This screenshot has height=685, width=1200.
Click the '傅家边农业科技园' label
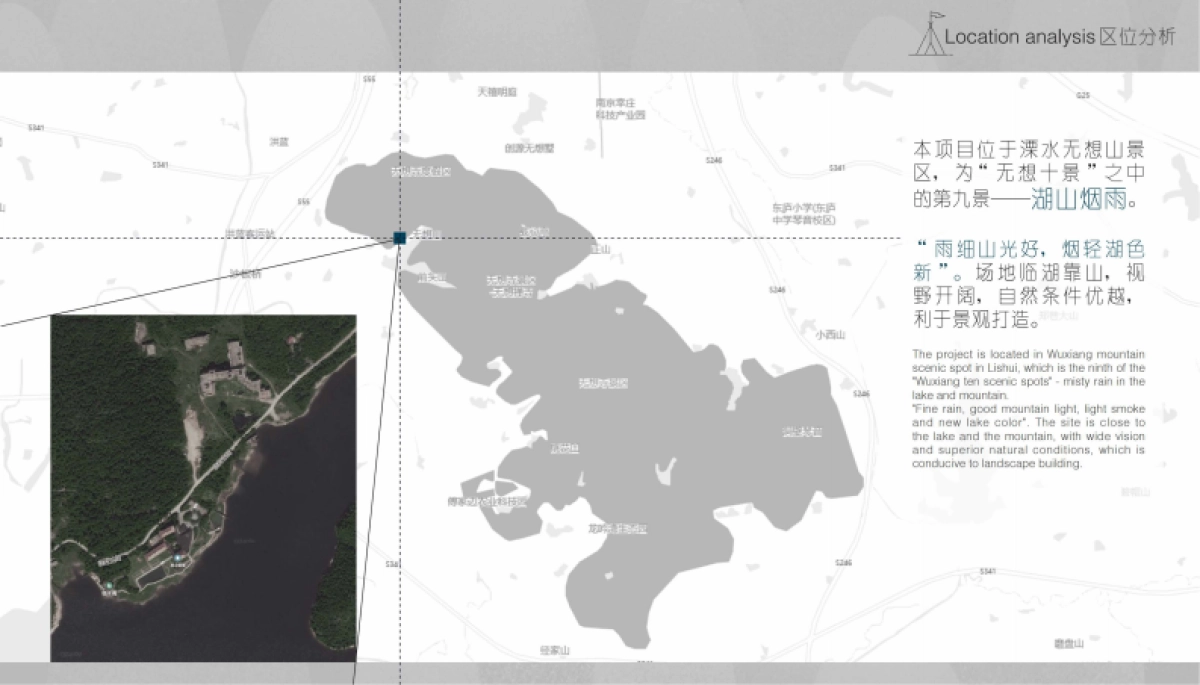coord(487,501)
